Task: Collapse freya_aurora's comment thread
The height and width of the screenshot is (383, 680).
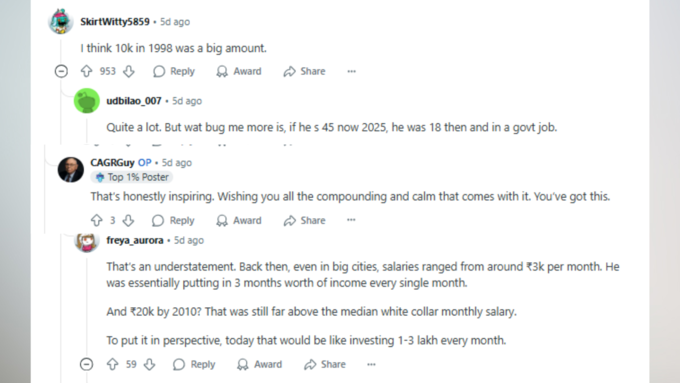Action: [x=86, y=364]
